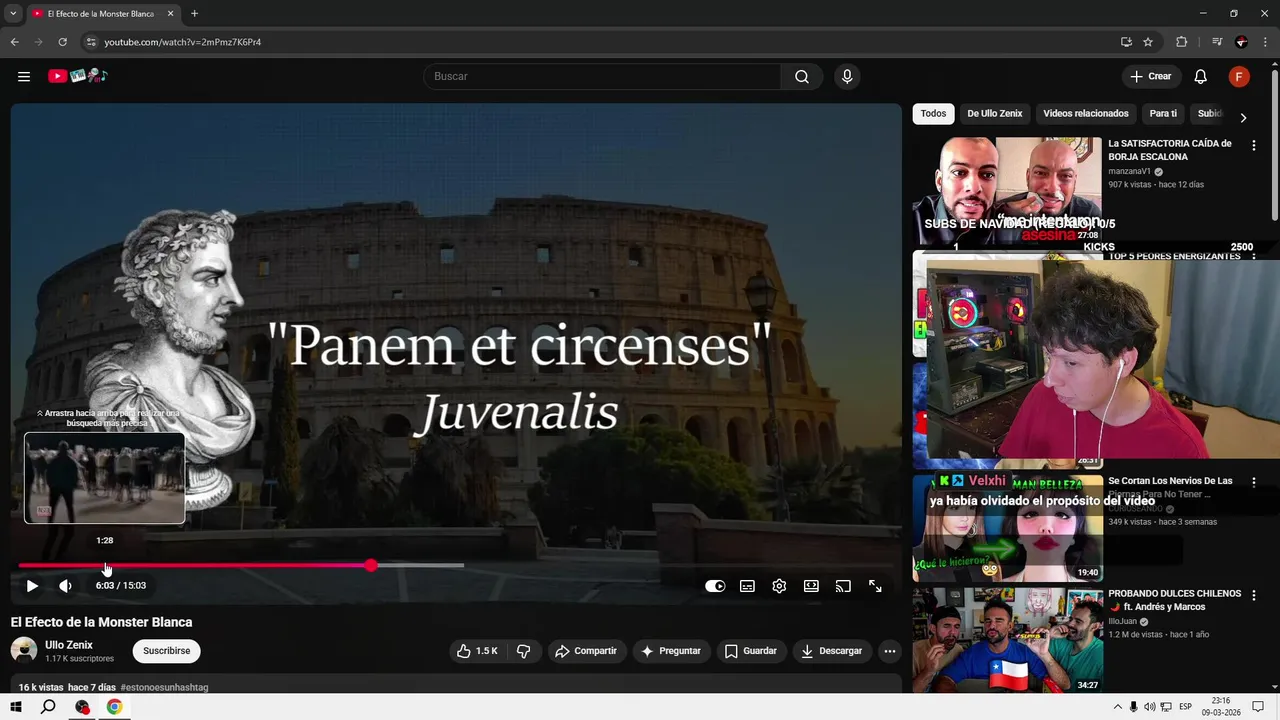Show more filter chips with arrow
The image size is (1280, 720).
[x=1243, y=117]
